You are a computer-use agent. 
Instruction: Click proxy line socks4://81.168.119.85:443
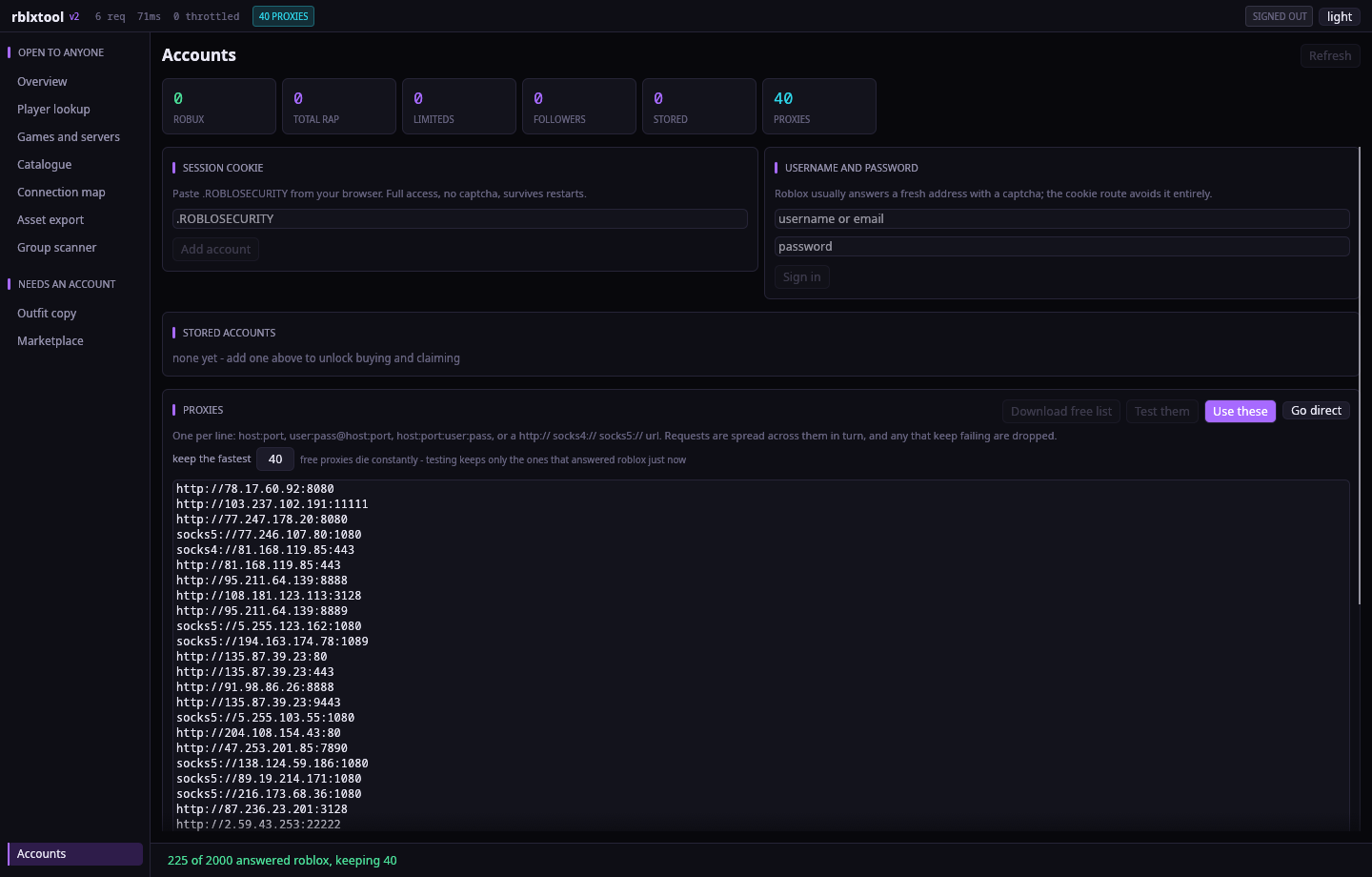(265, 550)
